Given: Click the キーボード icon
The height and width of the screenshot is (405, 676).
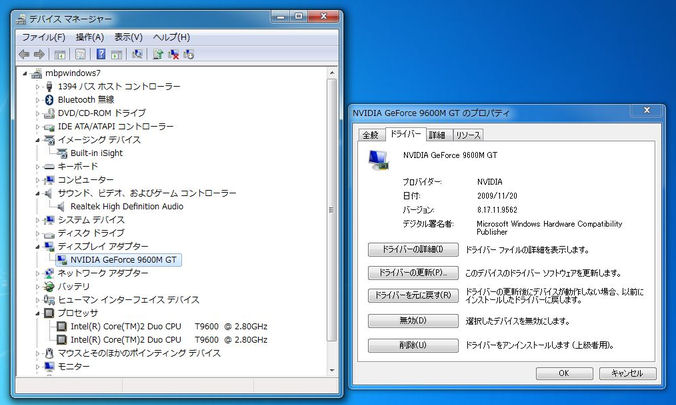Looking at the screenshot, I should click(x=49, y=166).
